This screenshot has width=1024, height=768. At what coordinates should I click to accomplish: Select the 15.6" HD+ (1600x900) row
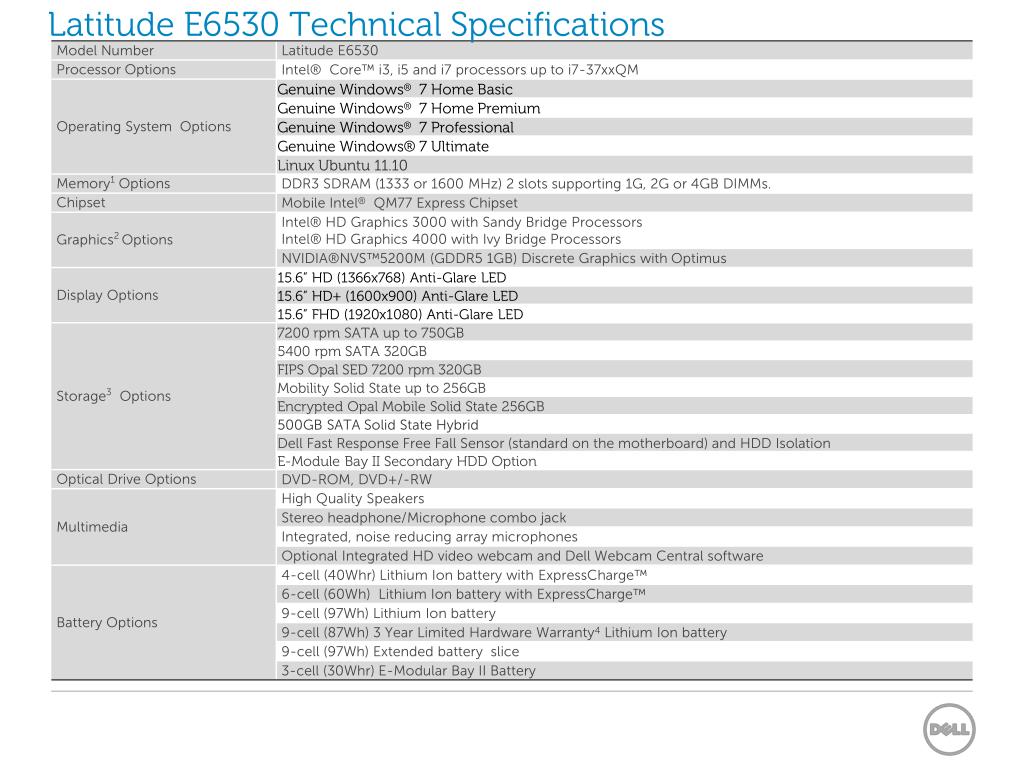tap(624, 295)
